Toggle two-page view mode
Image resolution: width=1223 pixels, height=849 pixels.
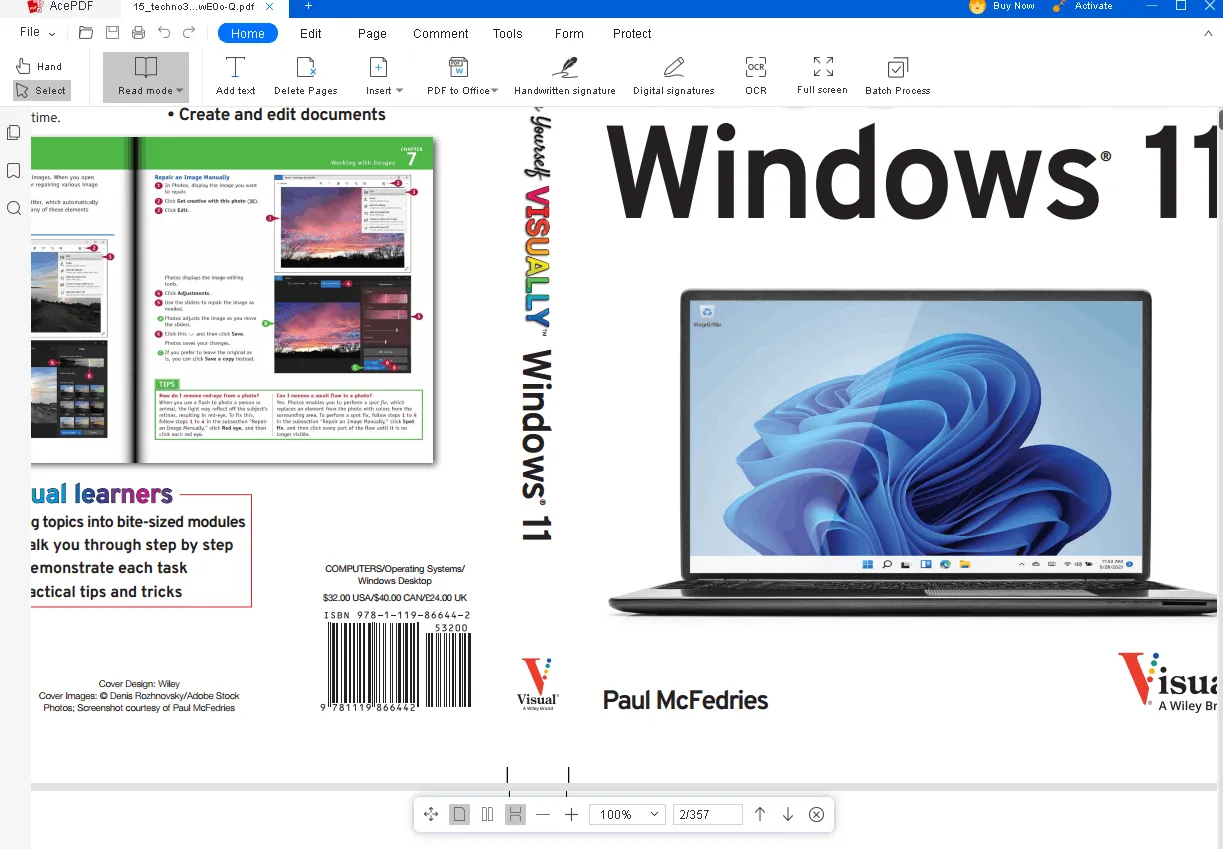click(x=487, y=814)
